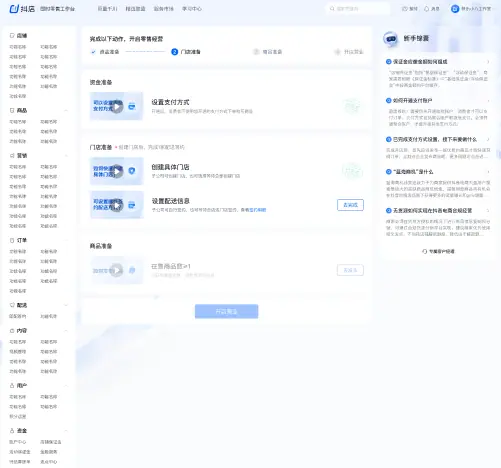Click the 新手秘籍 robot mascot icon

[x=390, y=39]
